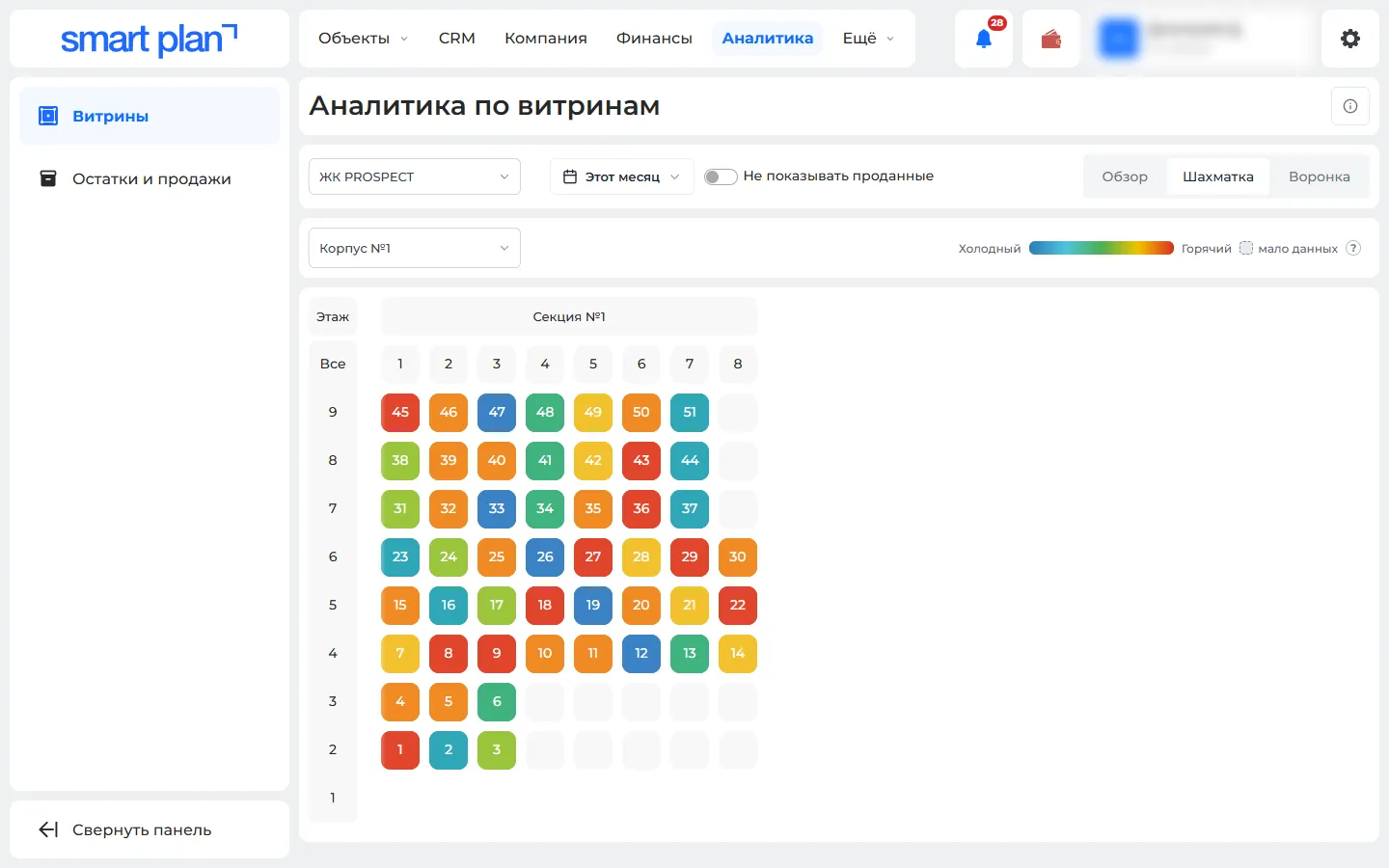Click the cold-to-hot gradient legend bar
1389x868 pixels.
point(1102,248)
